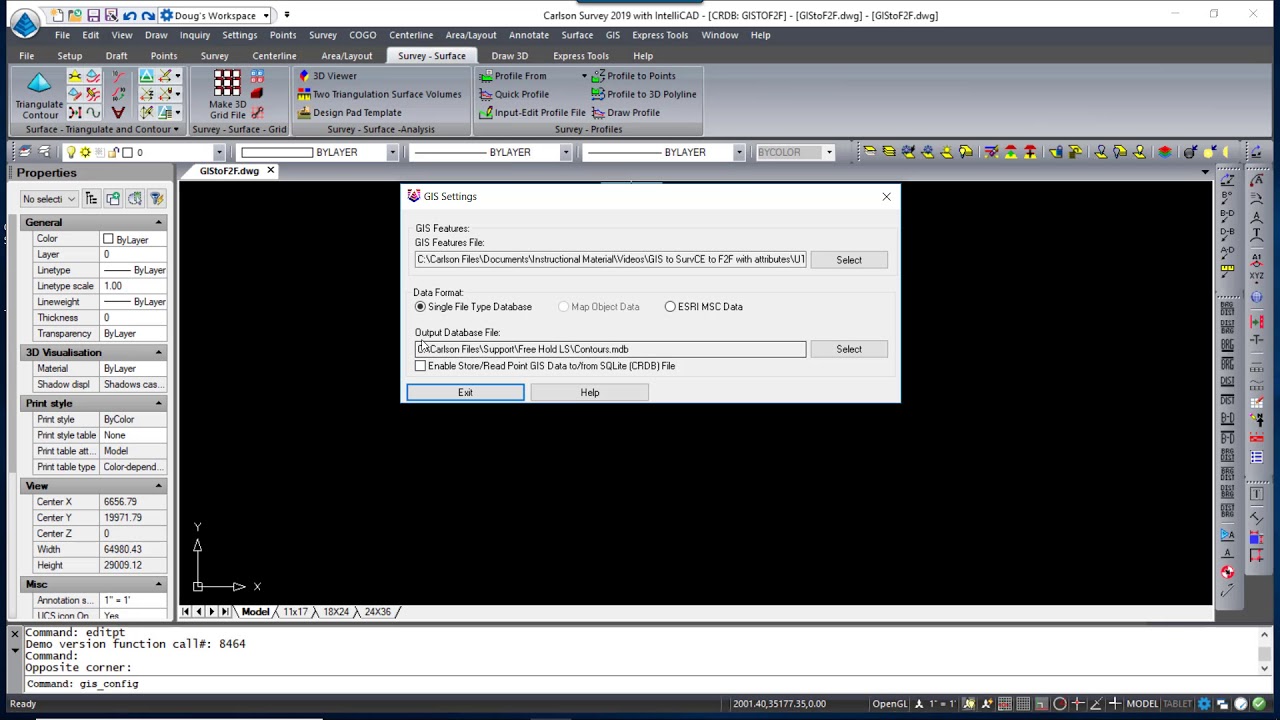The image size is (1280, 720).
Task: Open the GIS menu
Action: (612, 35)
